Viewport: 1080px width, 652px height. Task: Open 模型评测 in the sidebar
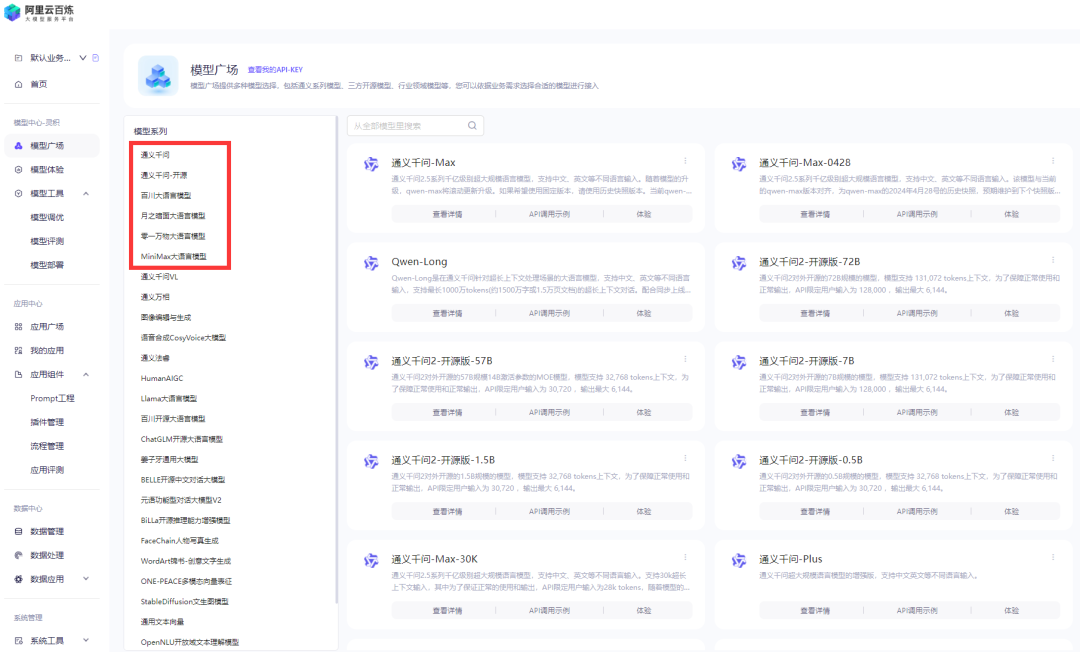pos(47,241)
